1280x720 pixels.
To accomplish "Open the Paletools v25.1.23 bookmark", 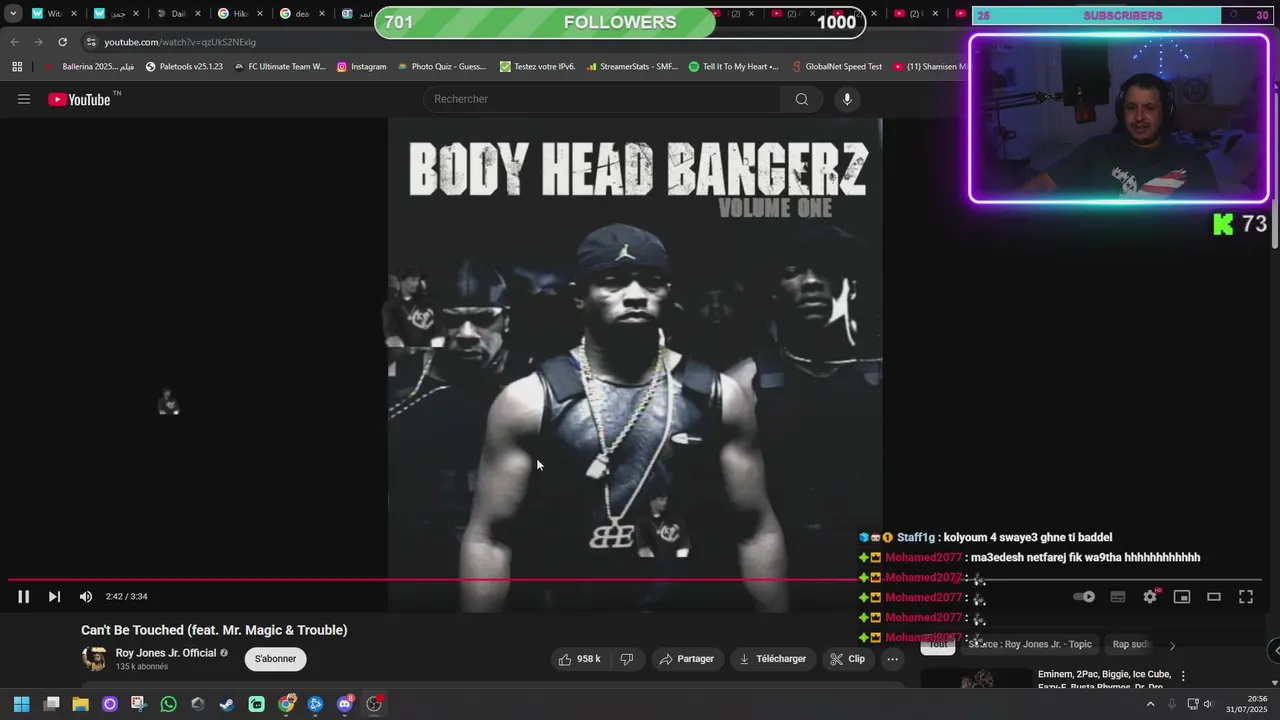I will coord(184,67).
